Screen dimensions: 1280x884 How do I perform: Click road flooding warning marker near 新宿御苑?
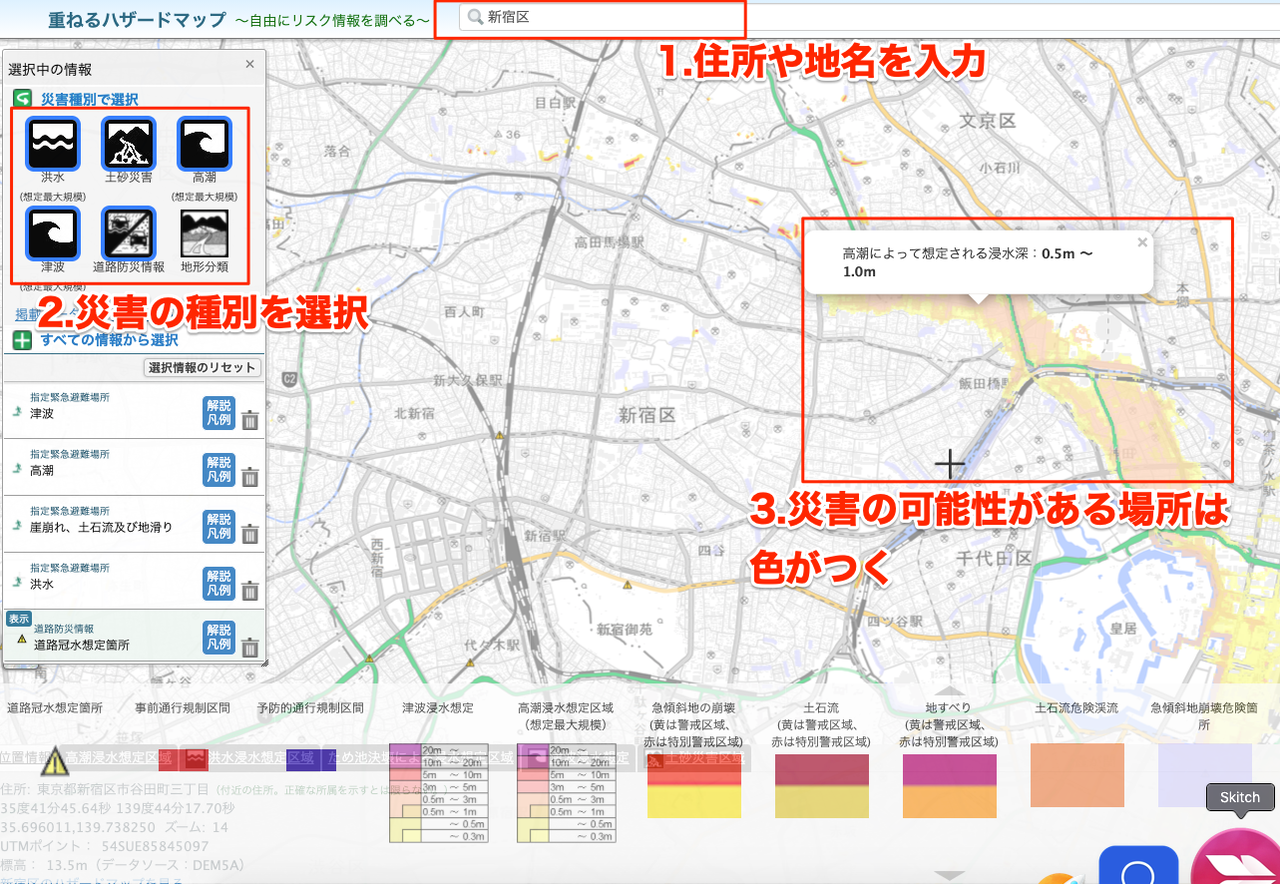627,585
